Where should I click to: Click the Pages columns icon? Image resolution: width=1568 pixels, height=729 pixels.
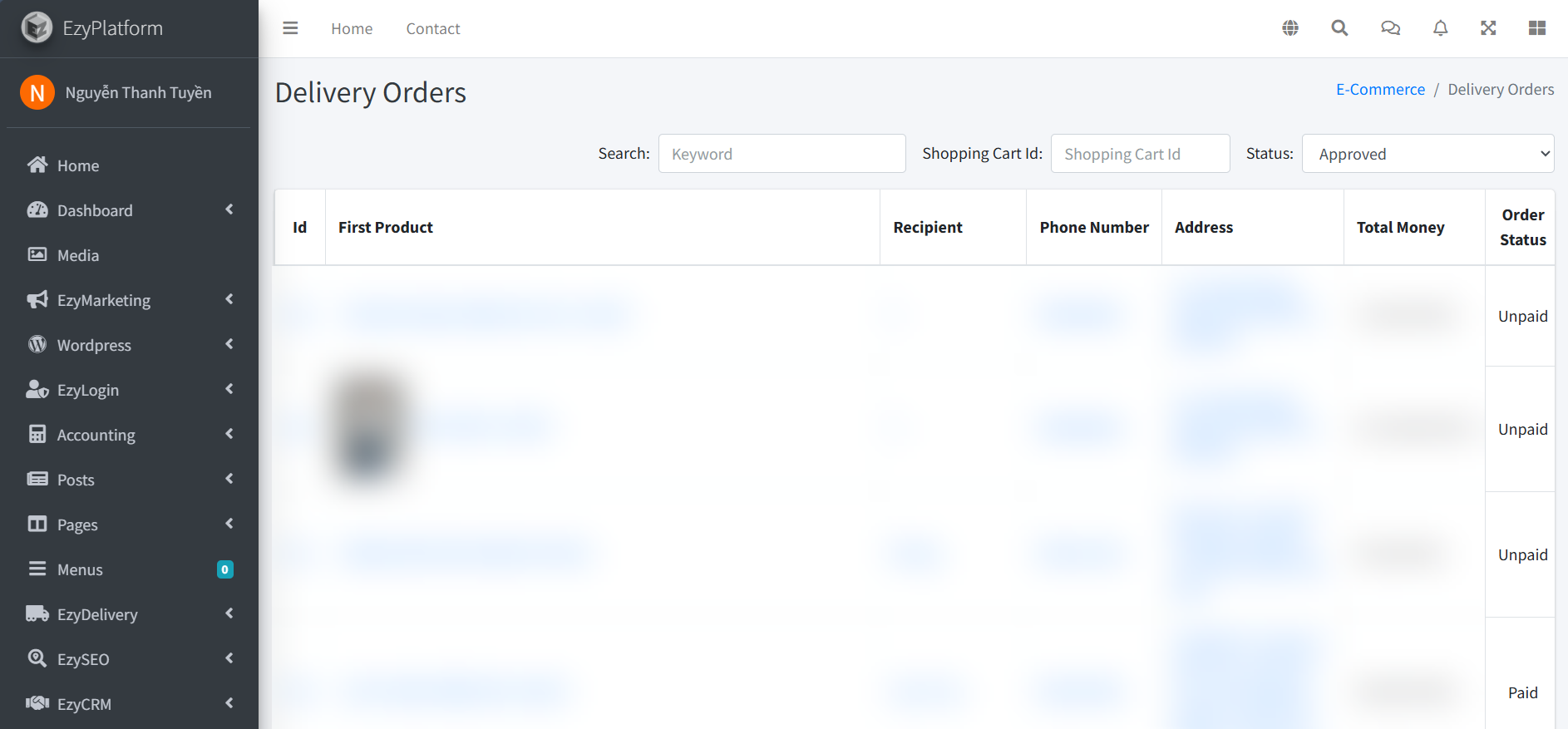[x=37, y=524]
